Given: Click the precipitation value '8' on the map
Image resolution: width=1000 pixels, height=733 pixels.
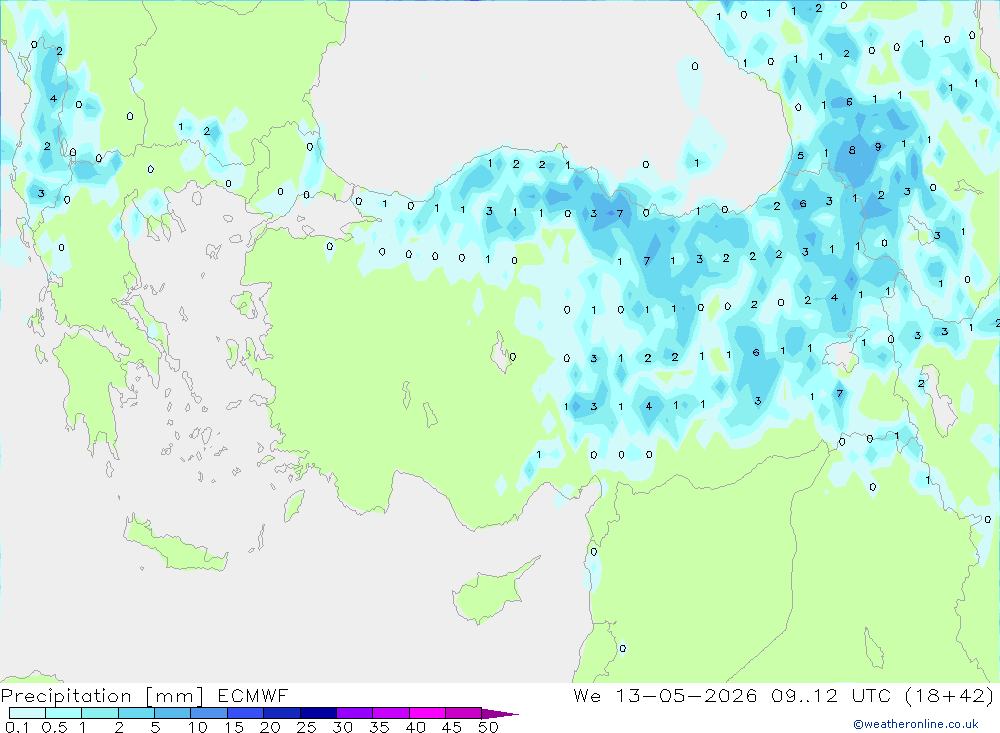Looking at the screenshot, I should pyautogui.click(x=852, y=151).
